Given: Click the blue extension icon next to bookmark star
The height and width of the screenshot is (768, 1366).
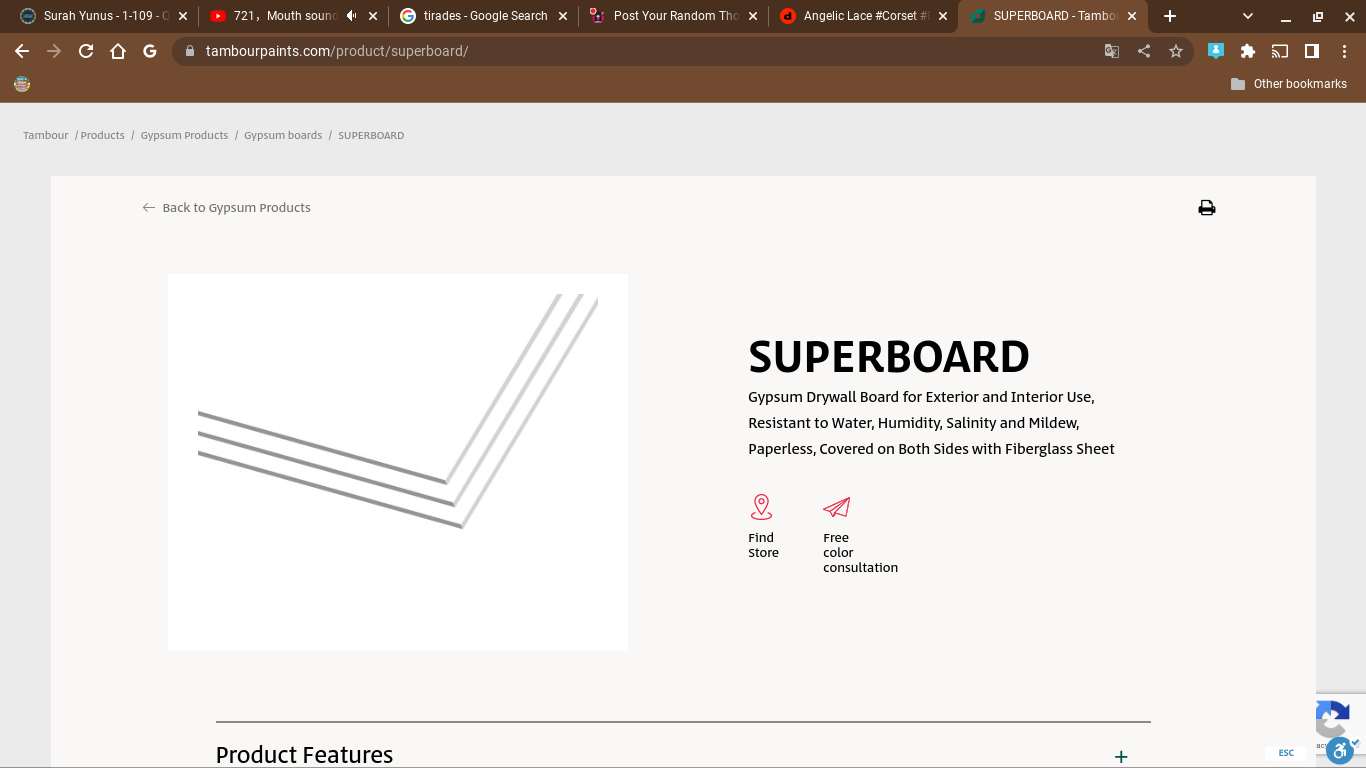Looking at the screenshot, I should pyautogui.click(x=1216, y=51).
